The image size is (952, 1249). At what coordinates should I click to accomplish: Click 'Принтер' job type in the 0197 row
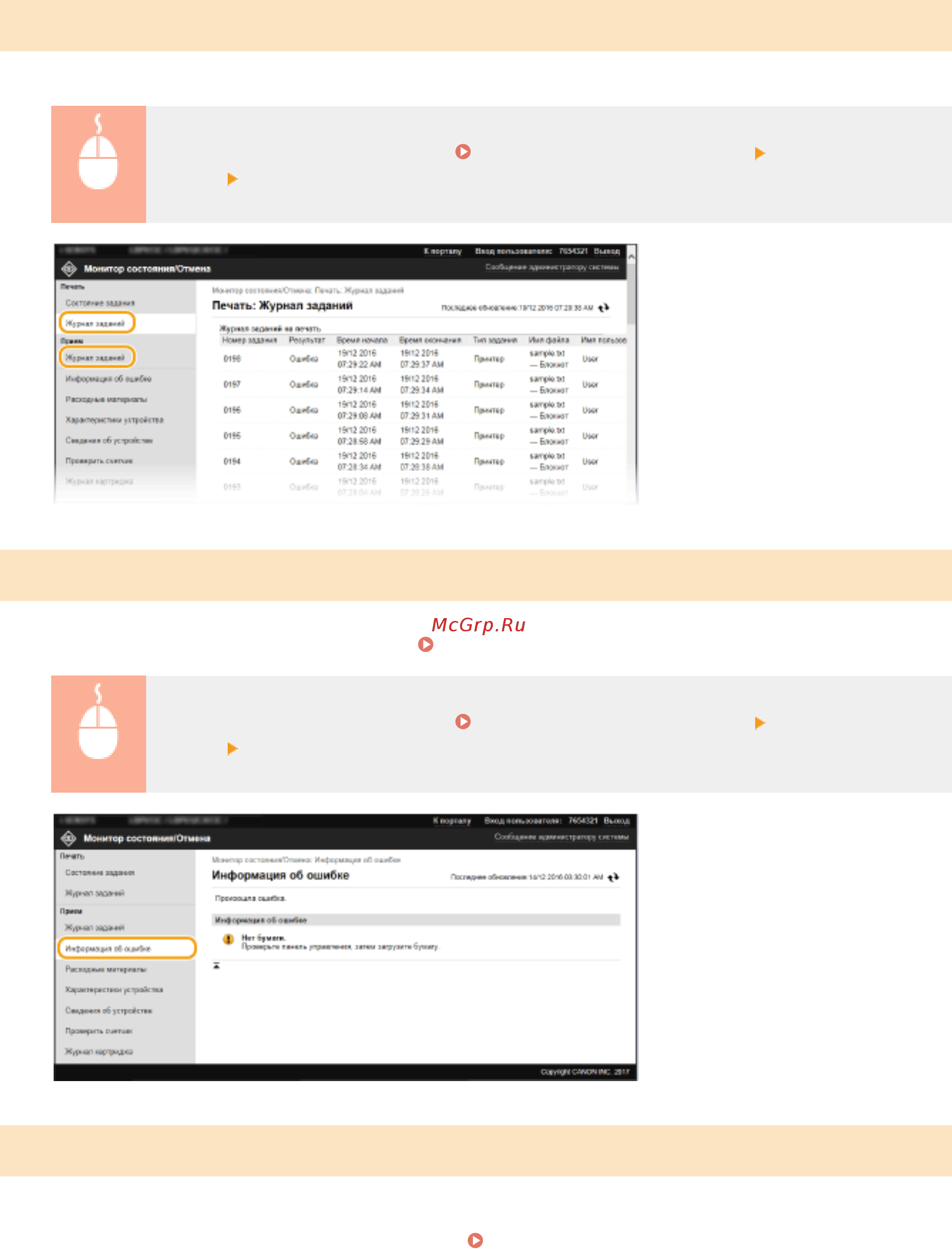pyautogui.click(x=489, y=384)
